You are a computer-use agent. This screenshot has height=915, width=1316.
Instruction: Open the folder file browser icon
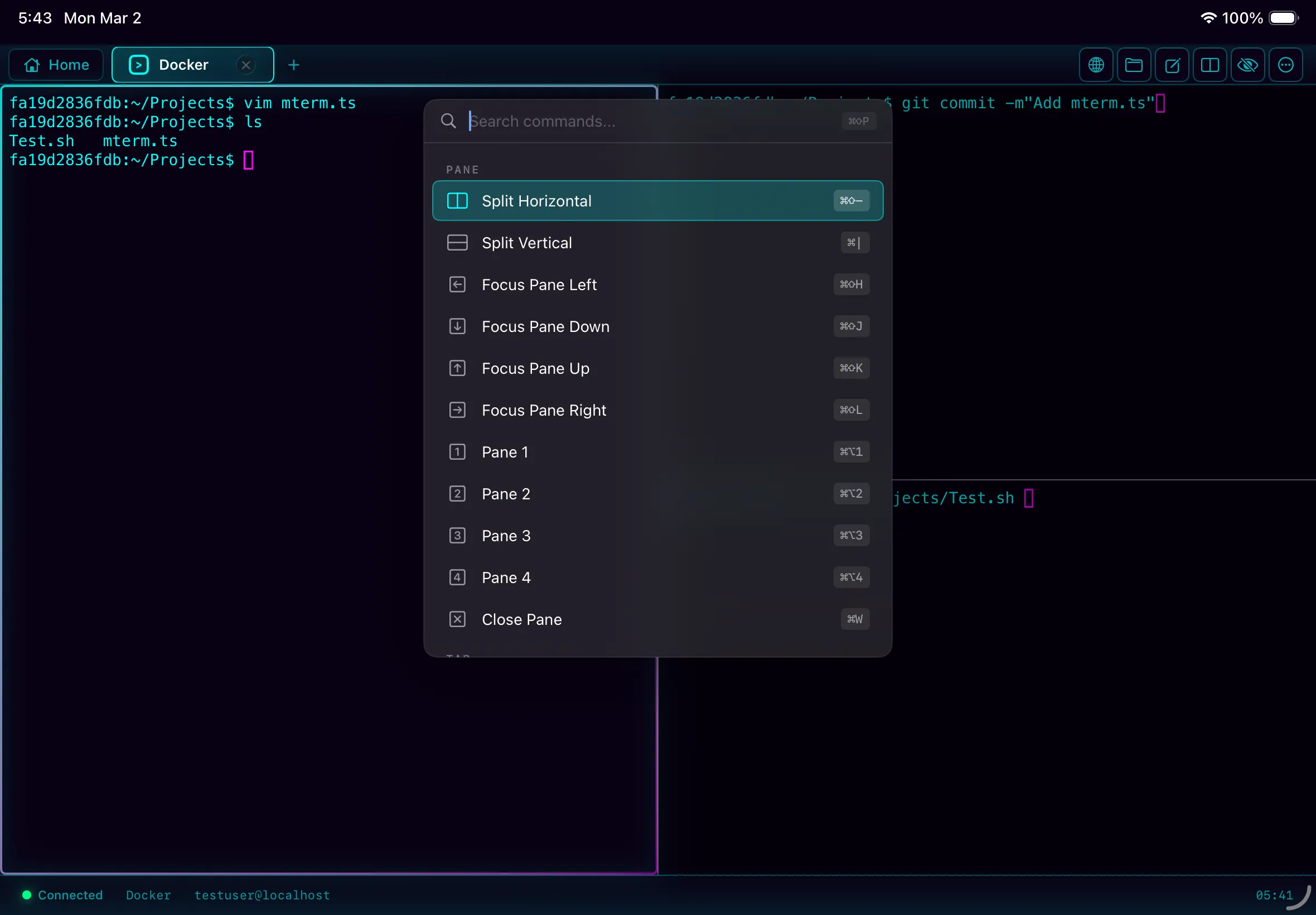[1133, 65]
